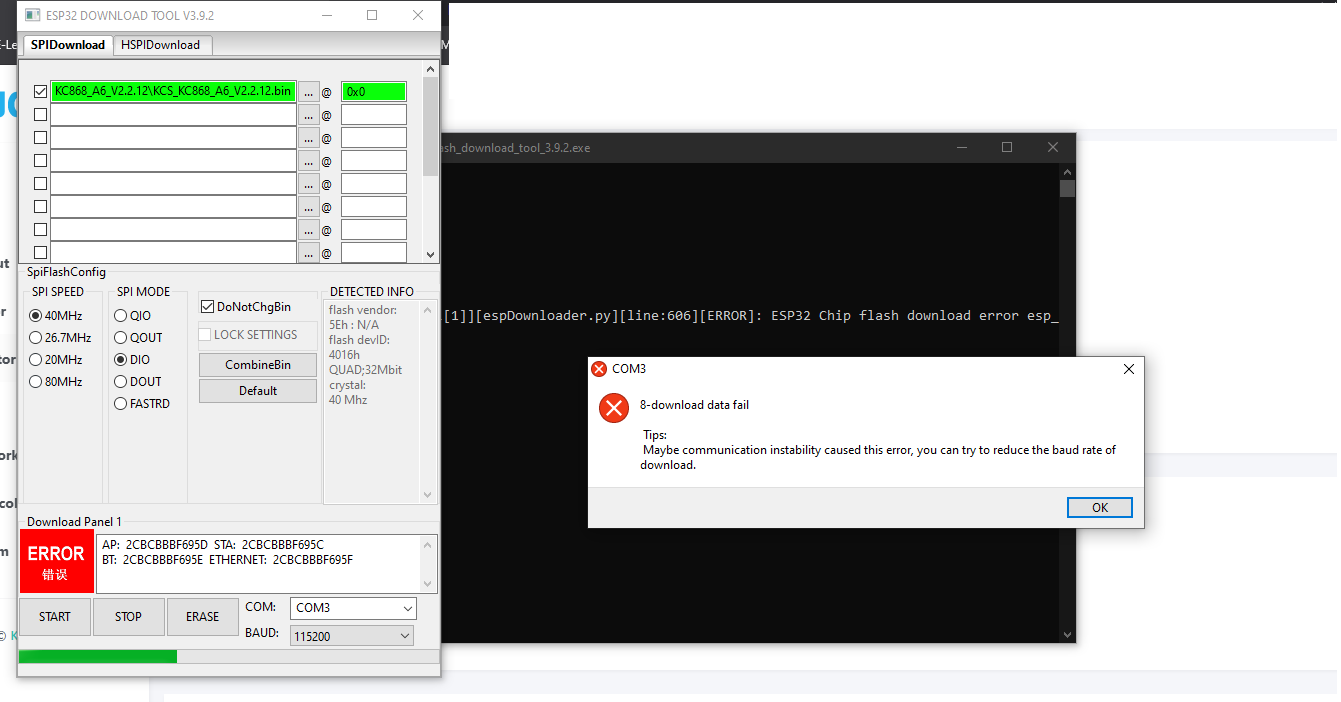Select 80MHz SPI speed

coord(36,382)
